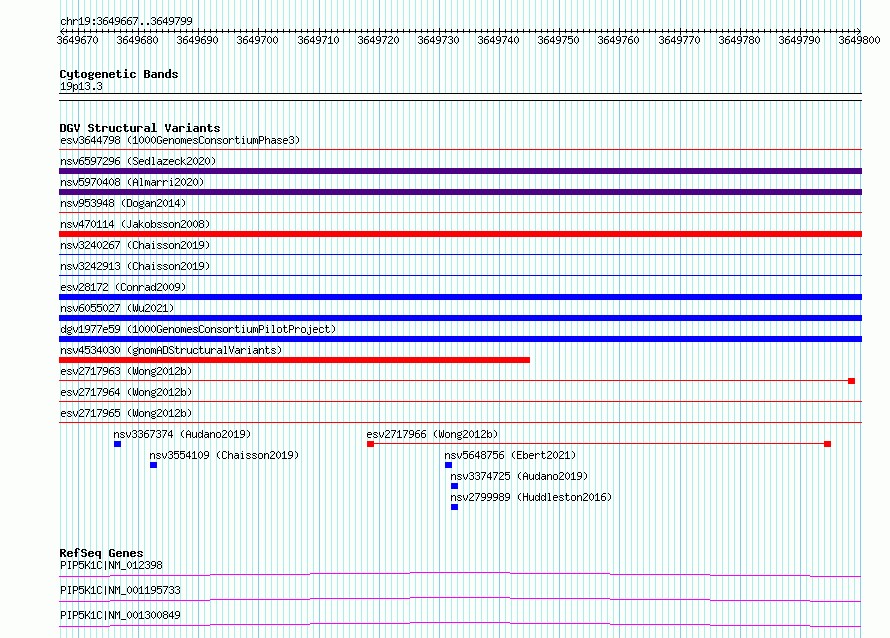The width and height of the screenshot is (890, 638).
Task: Click thick red bar of nsv470114
Action: (x=460, y=234)
